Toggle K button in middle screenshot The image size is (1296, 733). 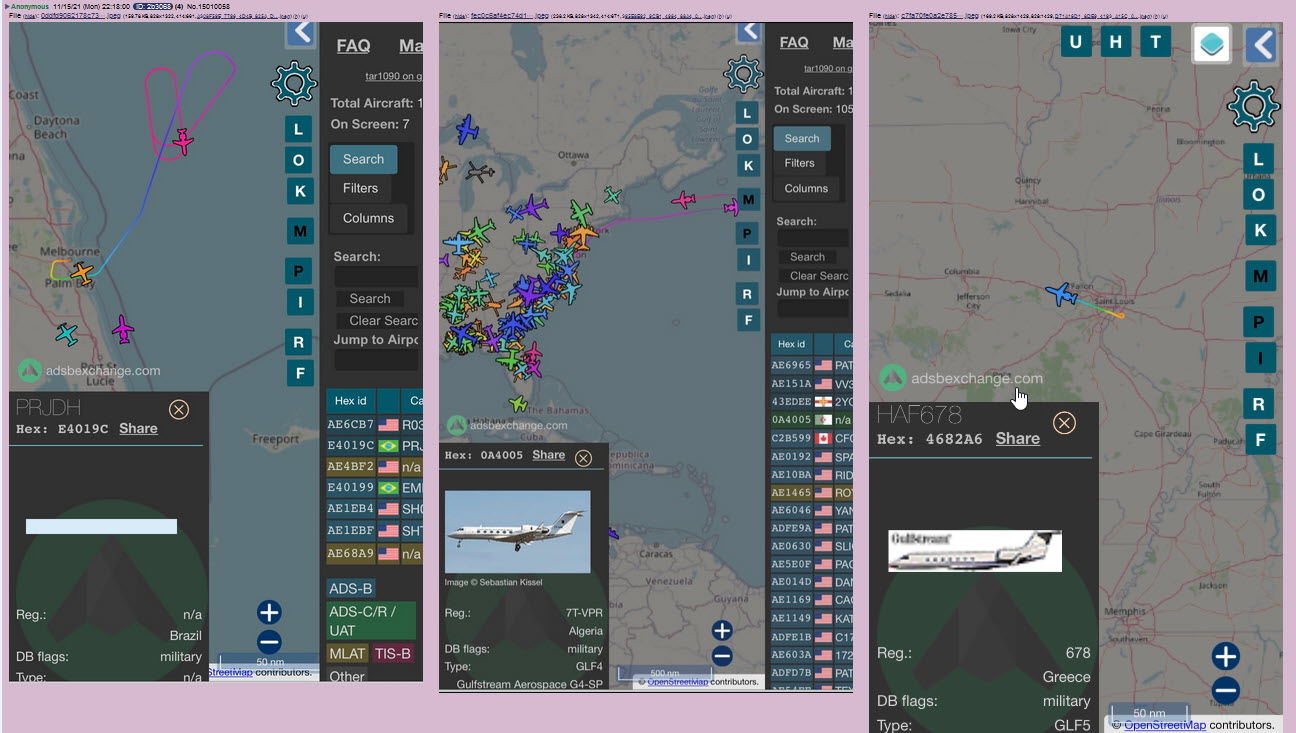pos(747,165)
